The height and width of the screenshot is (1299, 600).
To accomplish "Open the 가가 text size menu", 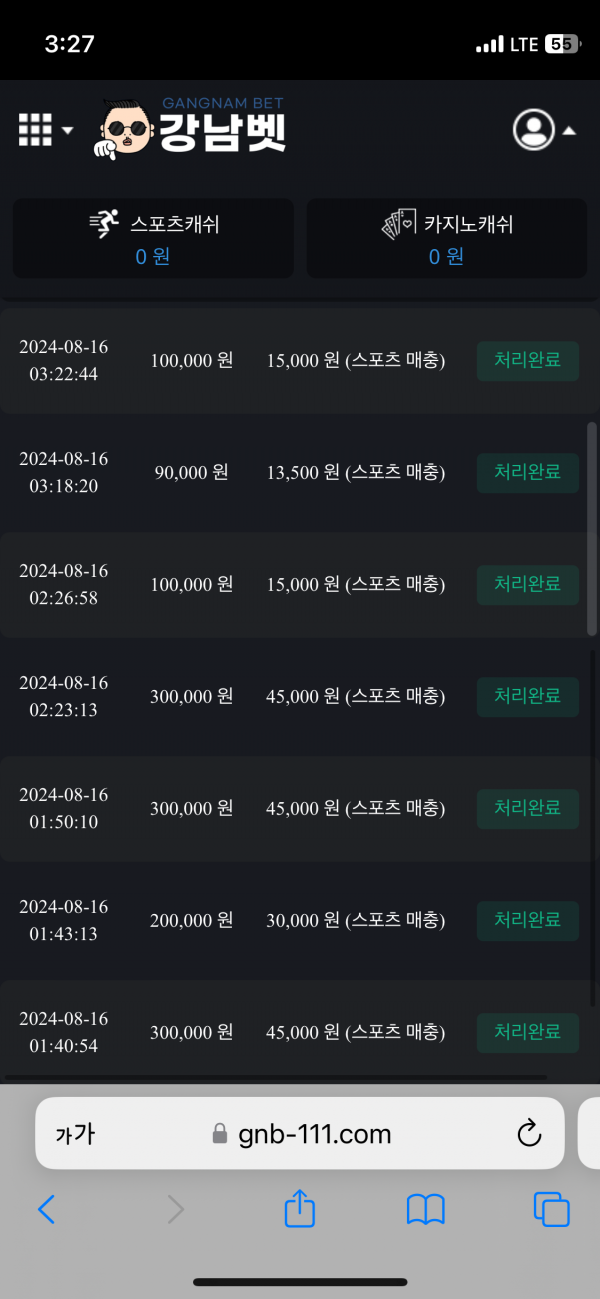I will [75, 1134].
